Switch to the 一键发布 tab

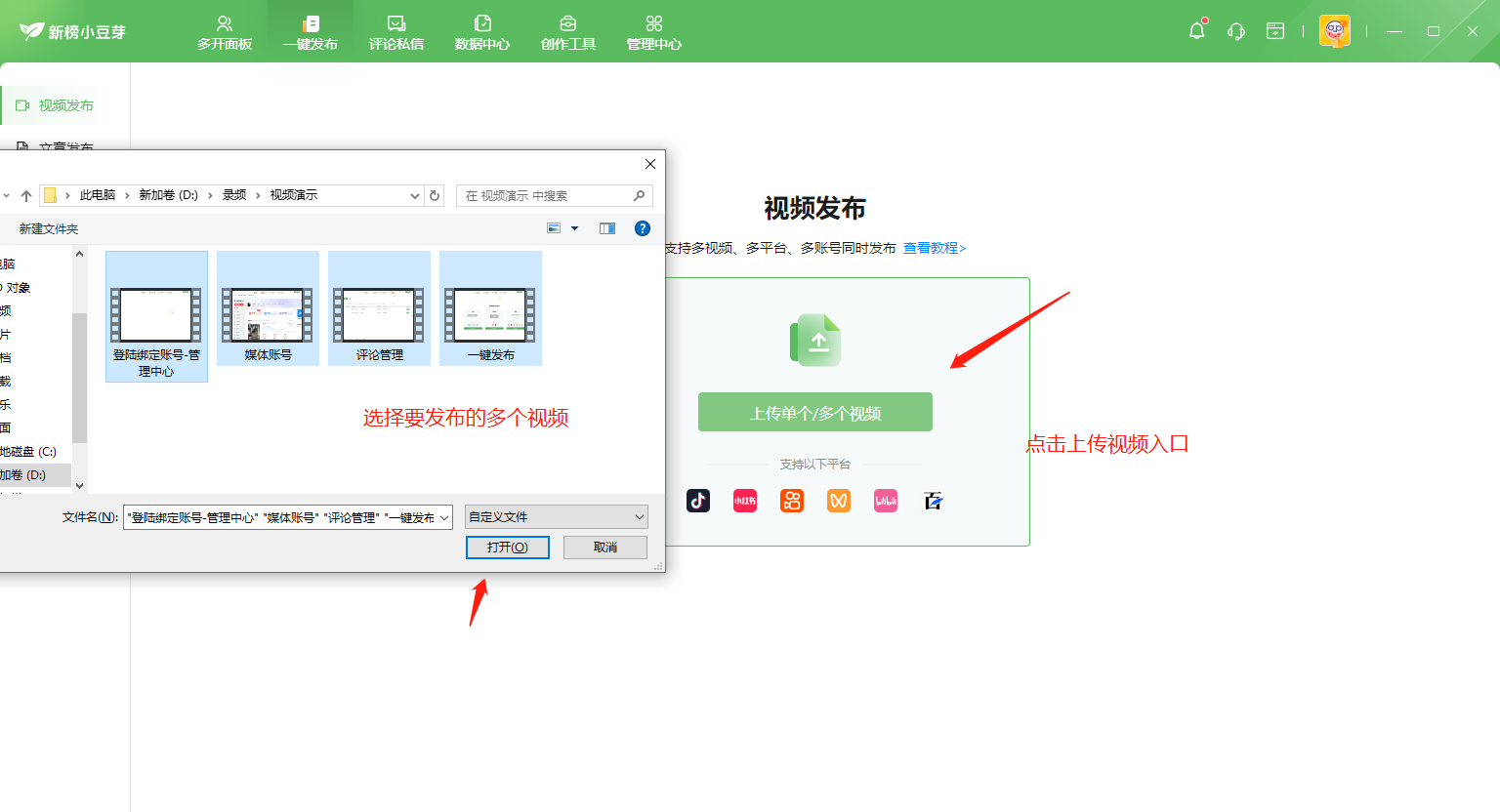311,32
